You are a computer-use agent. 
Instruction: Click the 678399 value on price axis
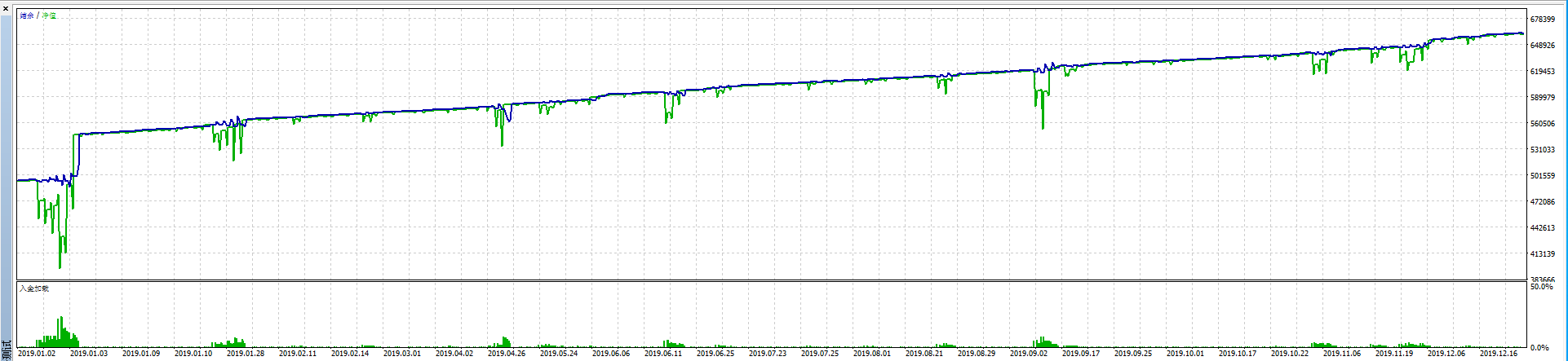(x=1542, y=20)
